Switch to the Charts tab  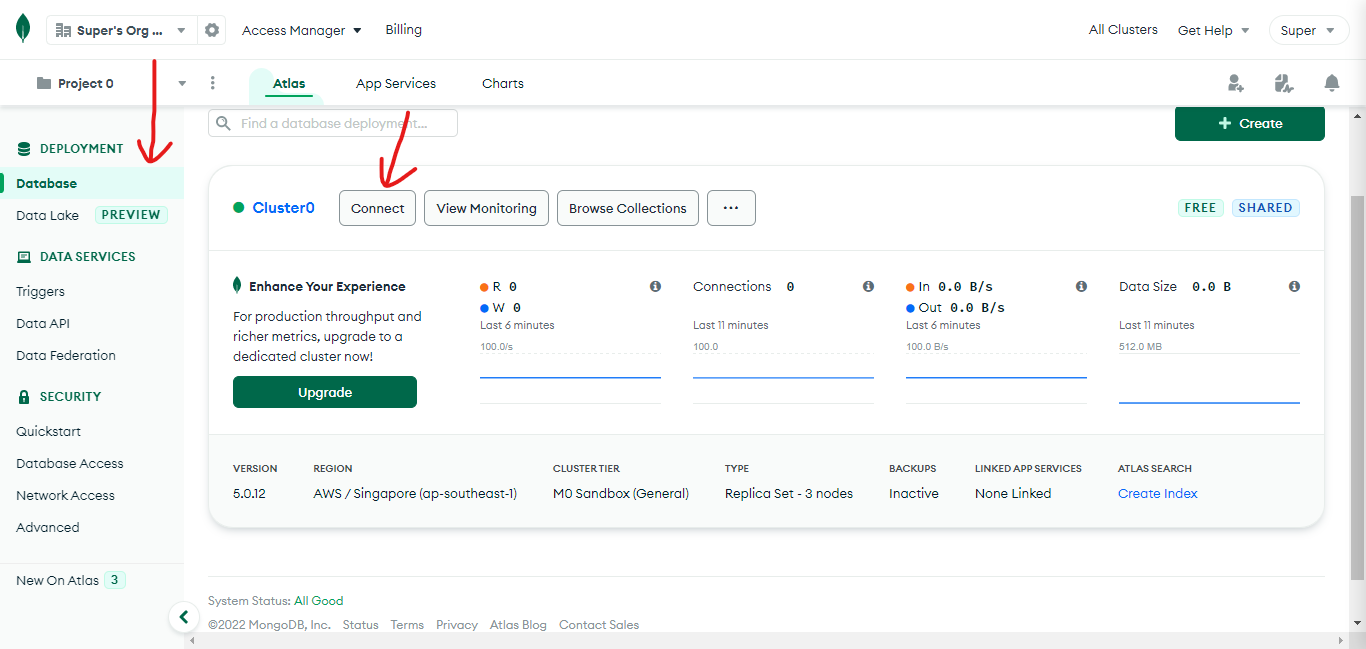pos(503,83)
